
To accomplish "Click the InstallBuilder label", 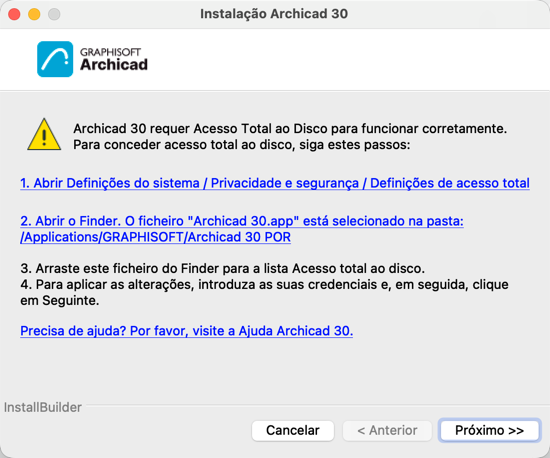I will point(43,408).
